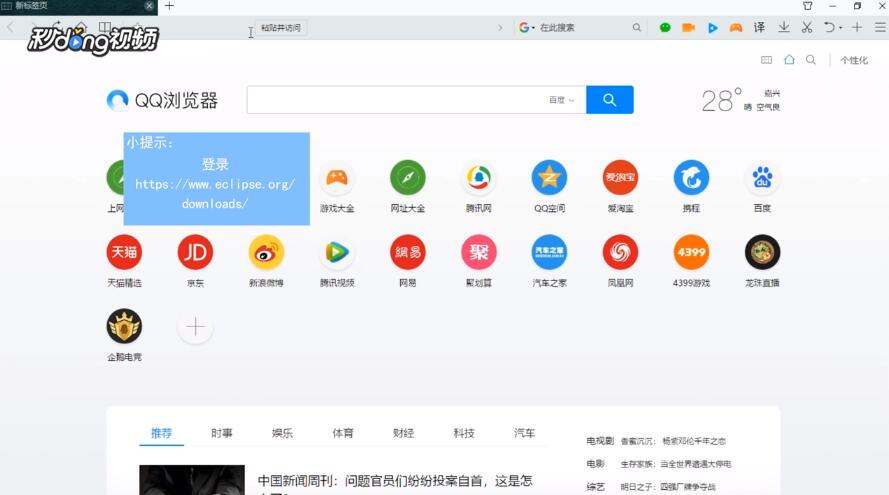
Task: Open the 译 translate tool
Action: 759,27
